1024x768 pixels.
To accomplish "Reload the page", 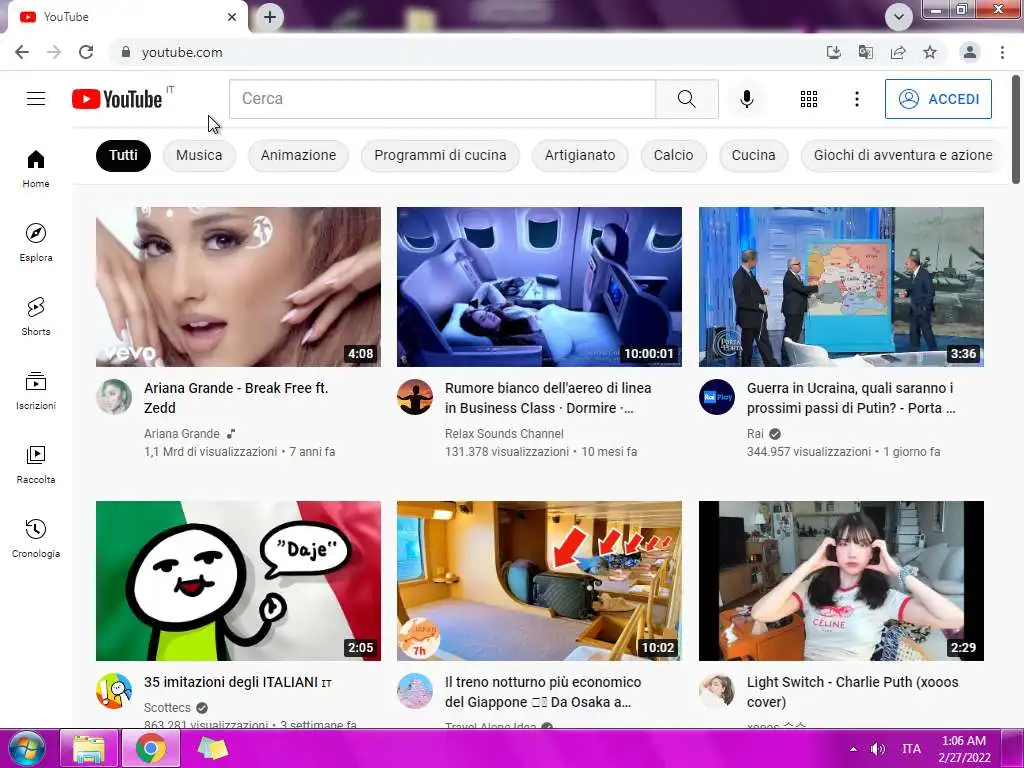I will point(86,52).
